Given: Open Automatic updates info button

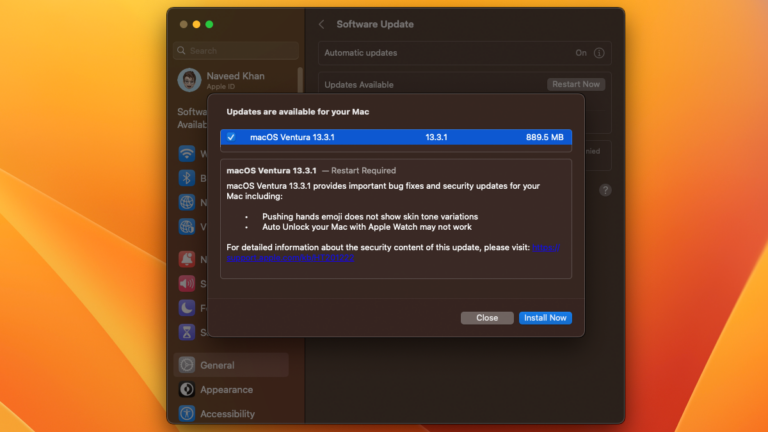Looking at the screenshot, I should pos(599,53).
